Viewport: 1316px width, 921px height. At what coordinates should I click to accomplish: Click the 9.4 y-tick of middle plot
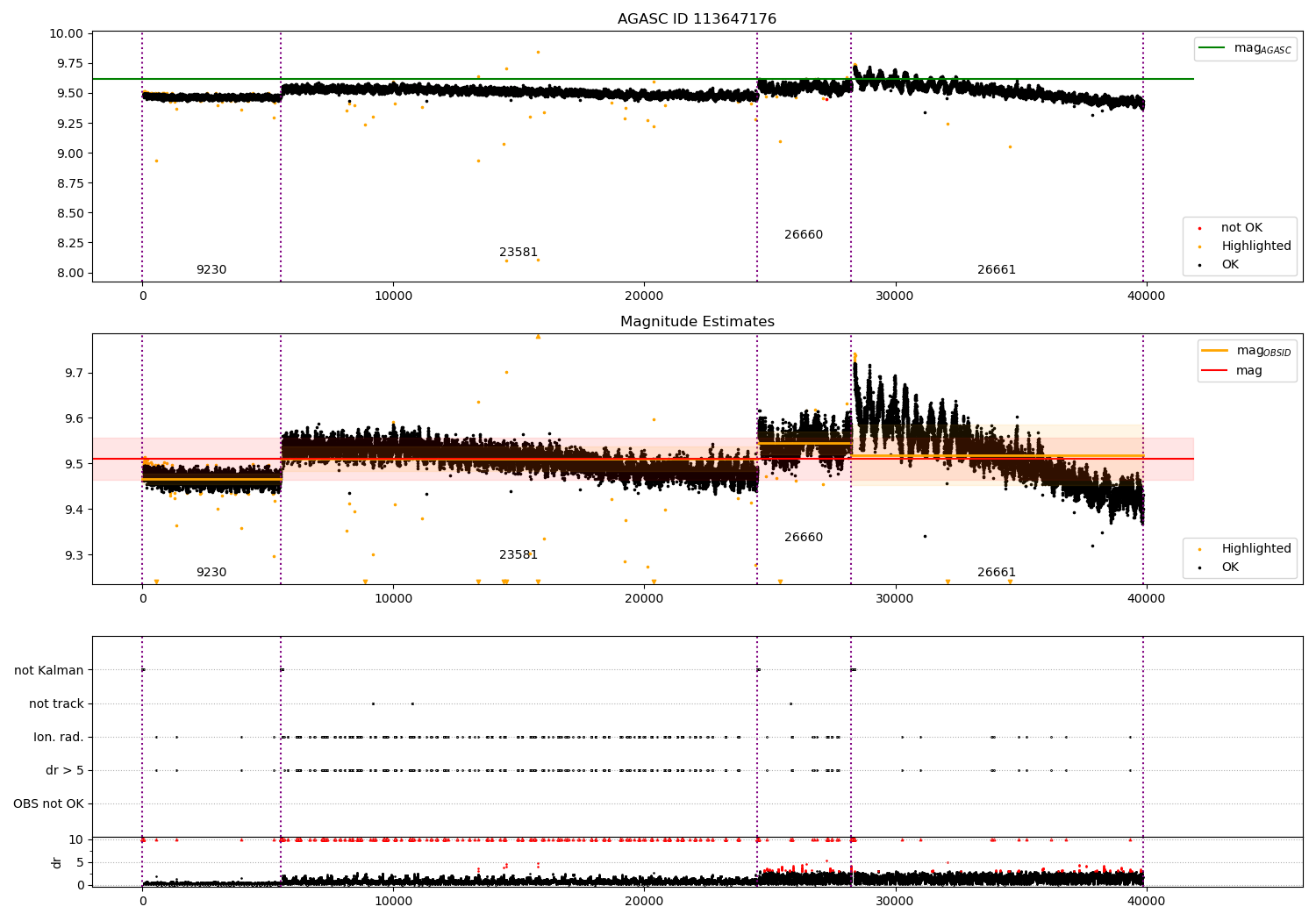[74, 510]
